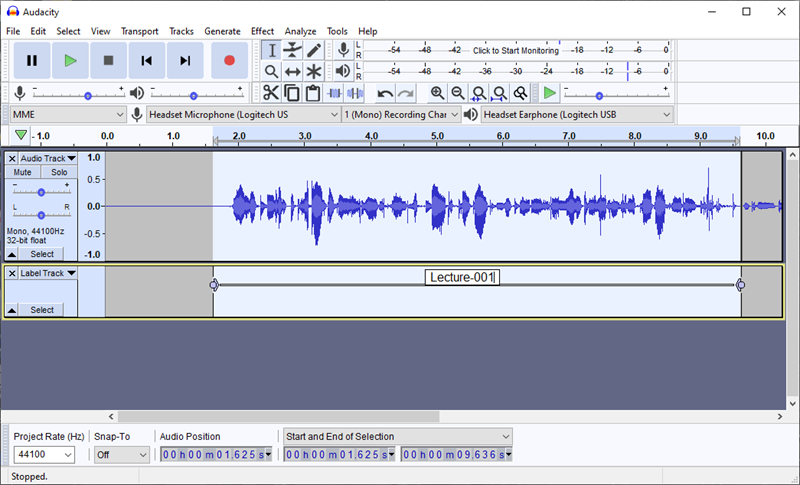Open the MME audio host dropdown

68,115
